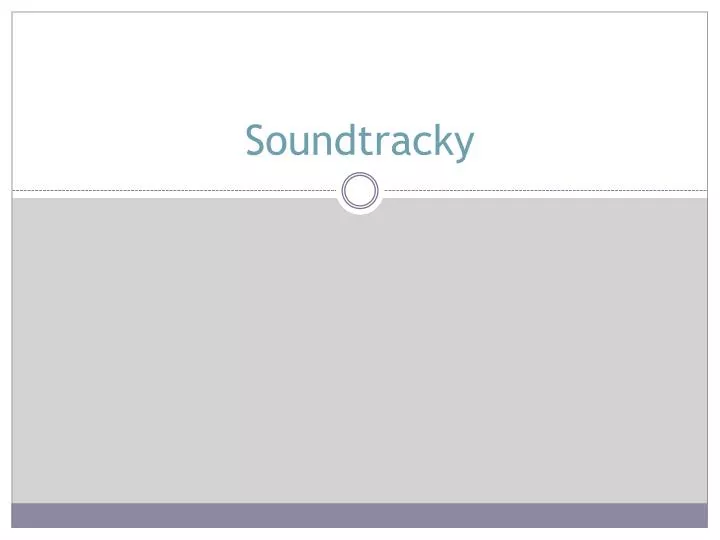Screen dimensions: 720x540
Task: Click the dashed line left of circle
Action: point(174,190)
